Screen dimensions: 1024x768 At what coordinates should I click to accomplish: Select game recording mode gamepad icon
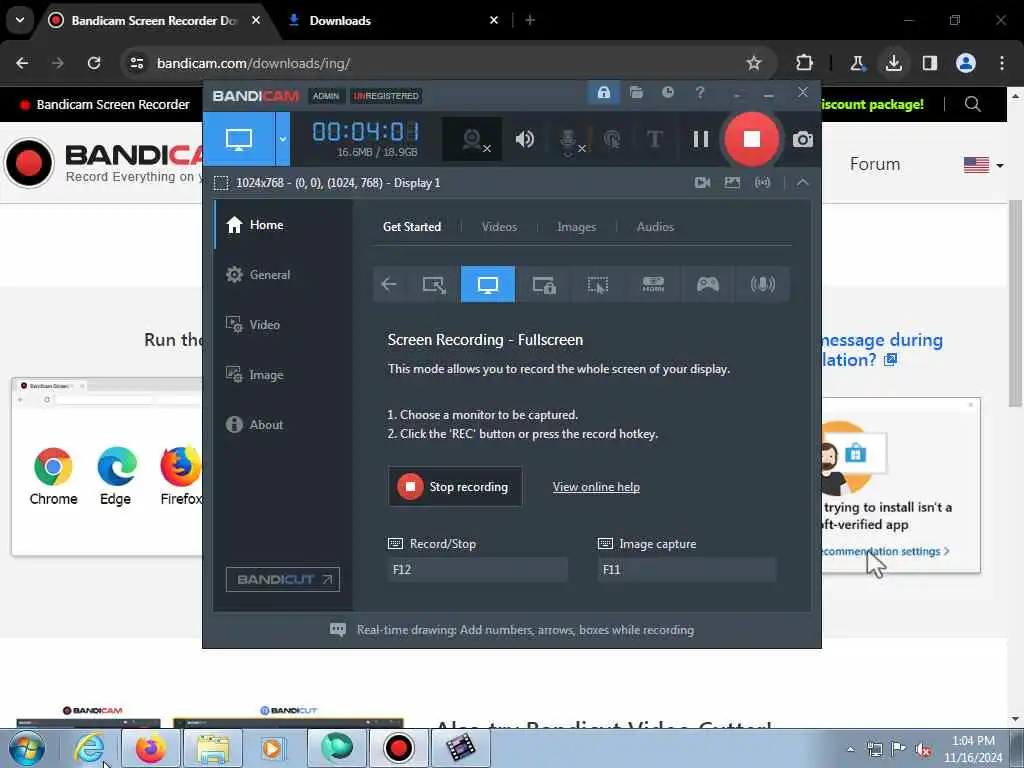pos(708,284)
